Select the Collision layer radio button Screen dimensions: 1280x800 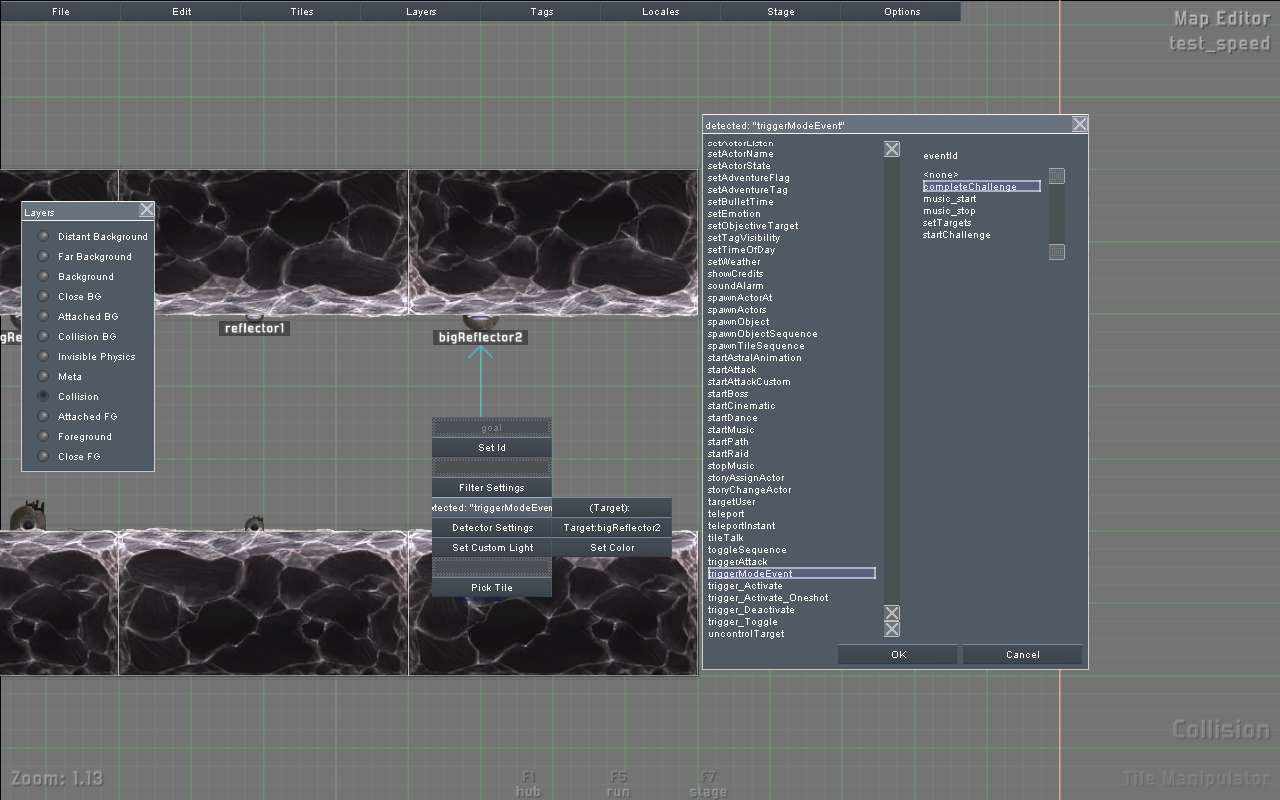coord(43,397)
